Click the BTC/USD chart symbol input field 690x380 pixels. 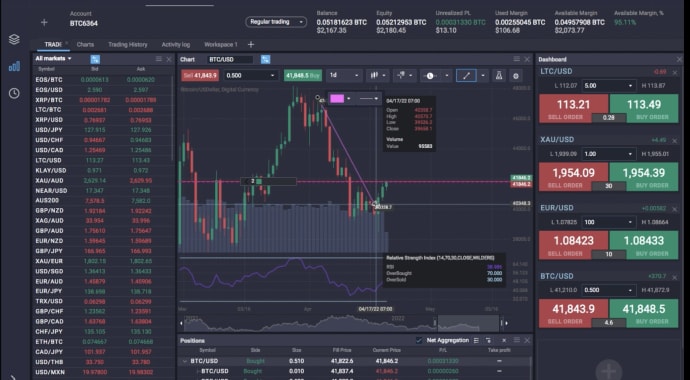(x=230, y=59)
